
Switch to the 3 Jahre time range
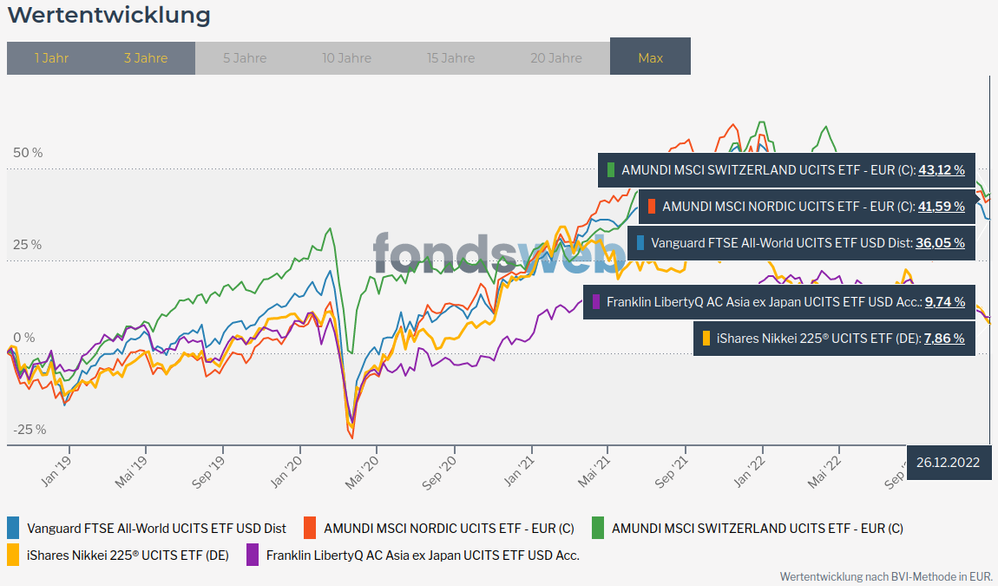[x=146, y=58]
